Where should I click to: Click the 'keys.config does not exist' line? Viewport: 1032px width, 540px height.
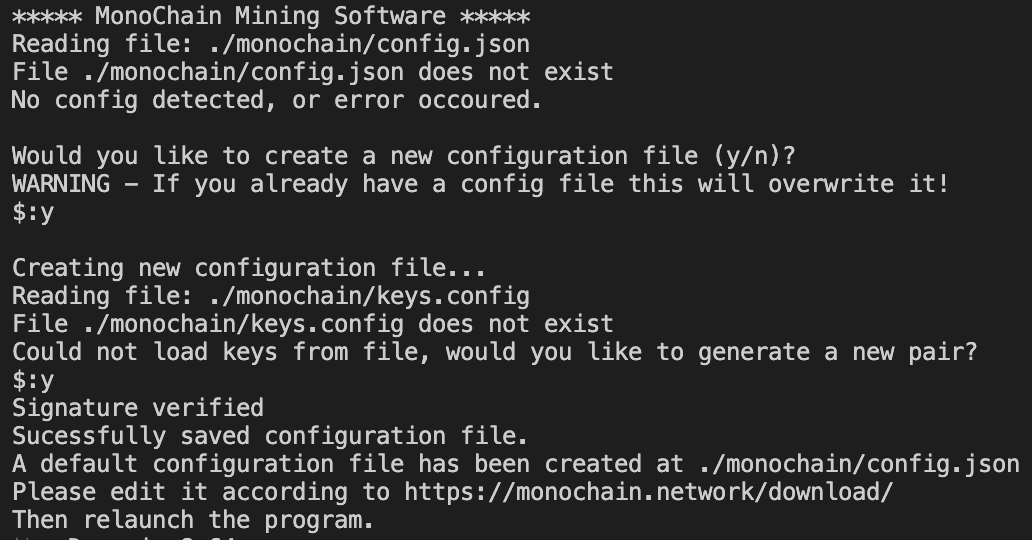(313, 324)
